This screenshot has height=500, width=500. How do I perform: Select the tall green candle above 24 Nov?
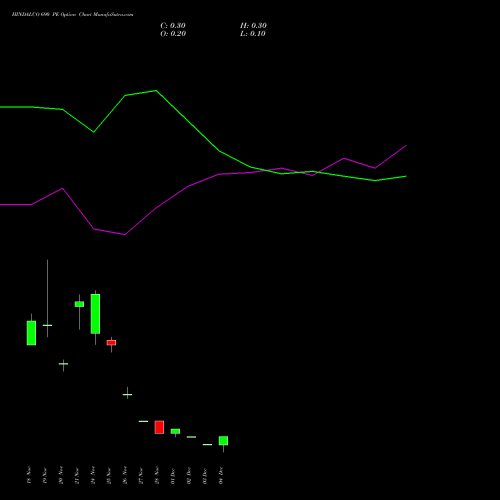(x=95, y=314)
